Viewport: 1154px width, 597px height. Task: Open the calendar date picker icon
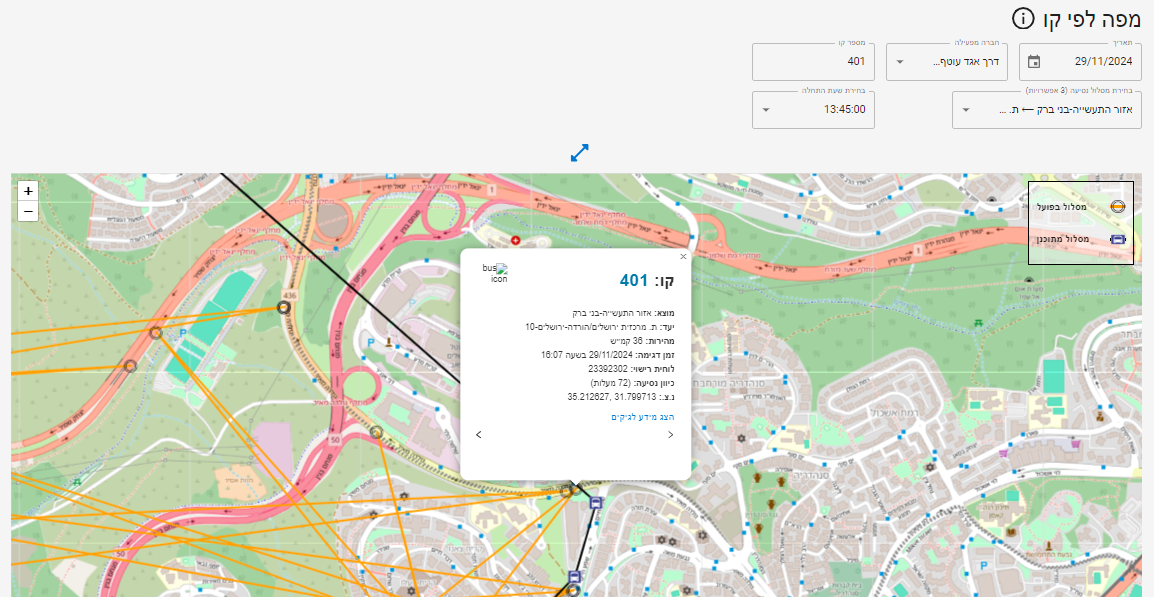(1034, 62)
